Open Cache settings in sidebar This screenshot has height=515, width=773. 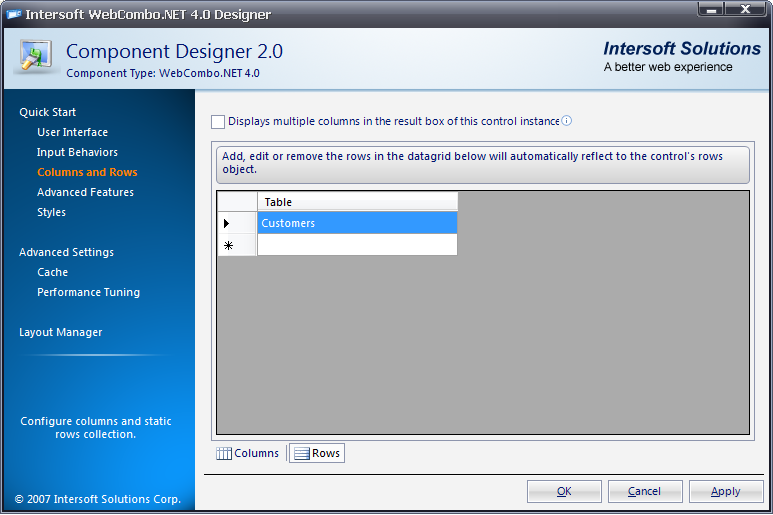tap(52, 272)
